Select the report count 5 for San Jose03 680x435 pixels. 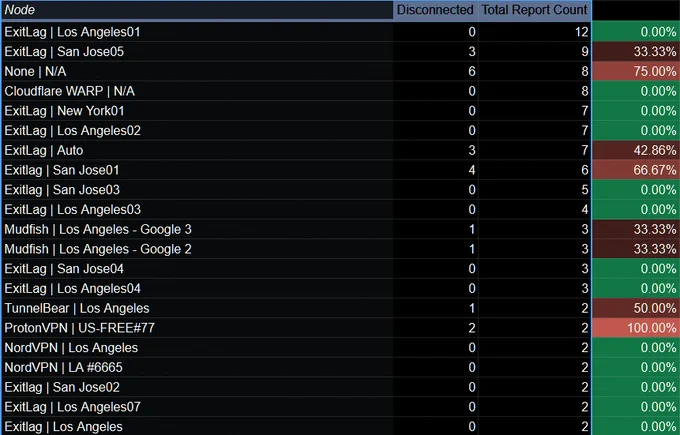click(535, 190)
